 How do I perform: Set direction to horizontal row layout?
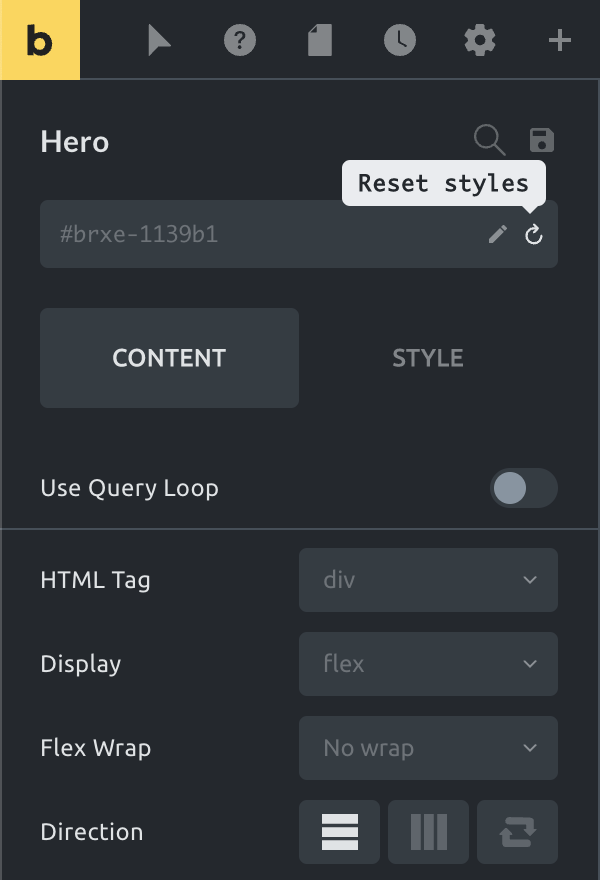click(x=428, y=832)
